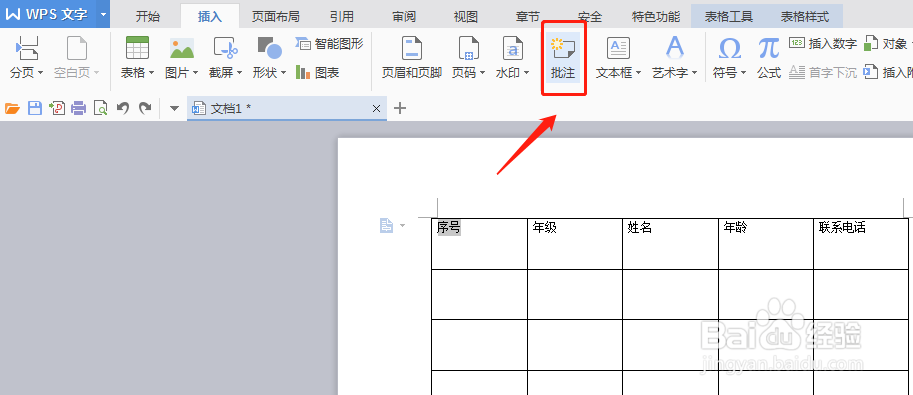Click the export to PDF icon

(x=57, y=108)
